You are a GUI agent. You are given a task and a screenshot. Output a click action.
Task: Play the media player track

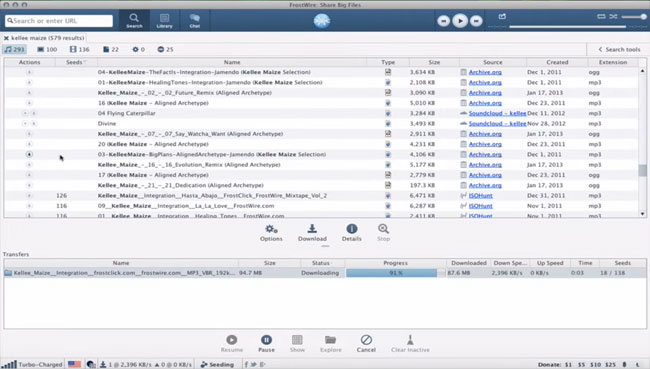click(x=460, y=21)
